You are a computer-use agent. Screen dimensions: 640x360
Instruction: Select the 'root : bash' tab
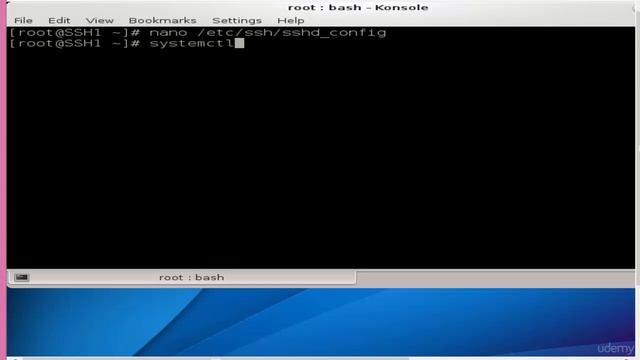click(x=182, y=277)
